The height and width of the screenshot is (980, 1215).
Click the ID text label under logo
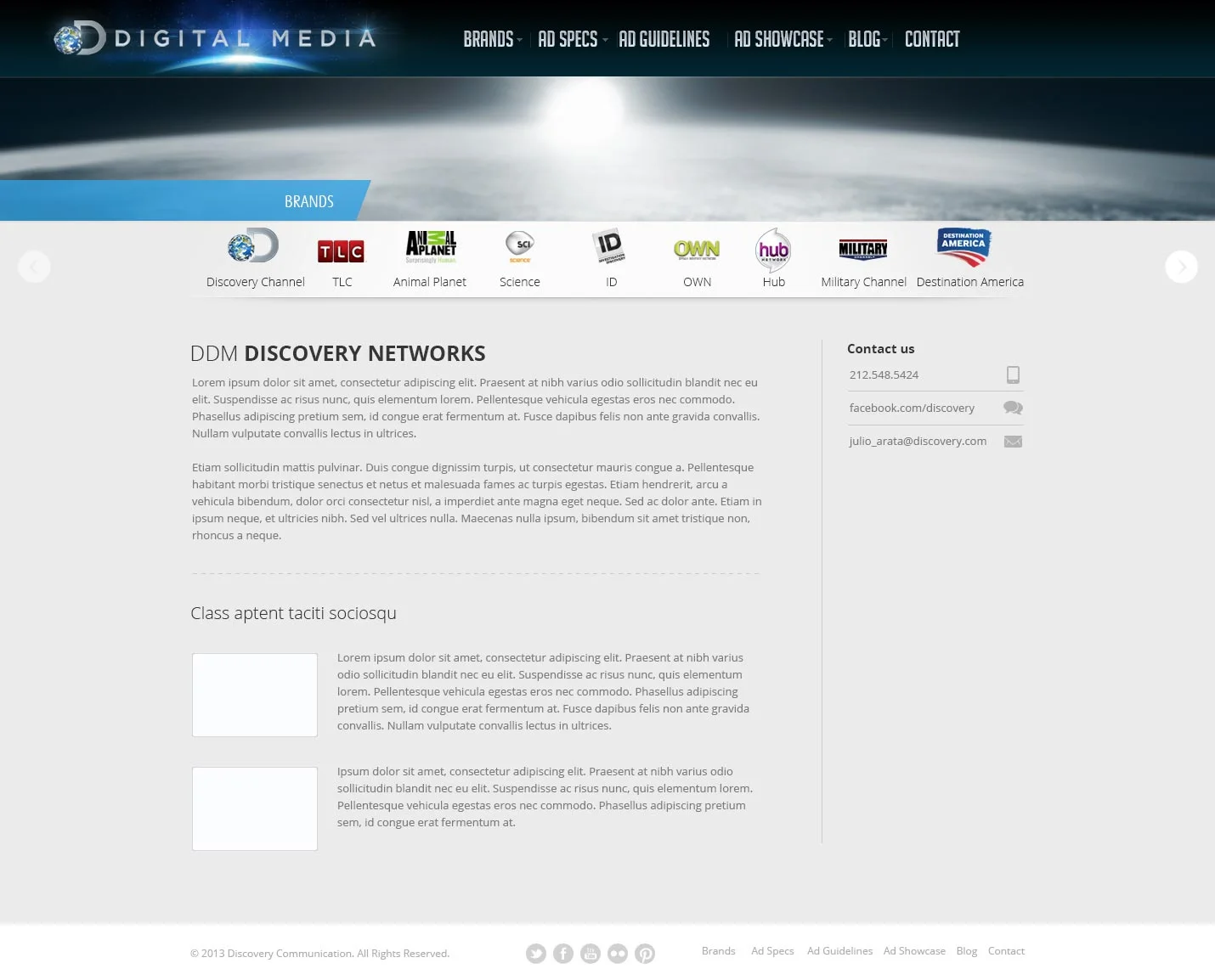coord(612,282)
